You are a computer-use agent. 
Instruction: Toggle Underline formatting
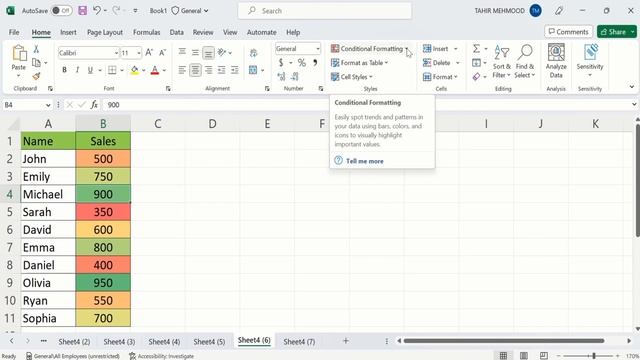click(x=90, y=70)
